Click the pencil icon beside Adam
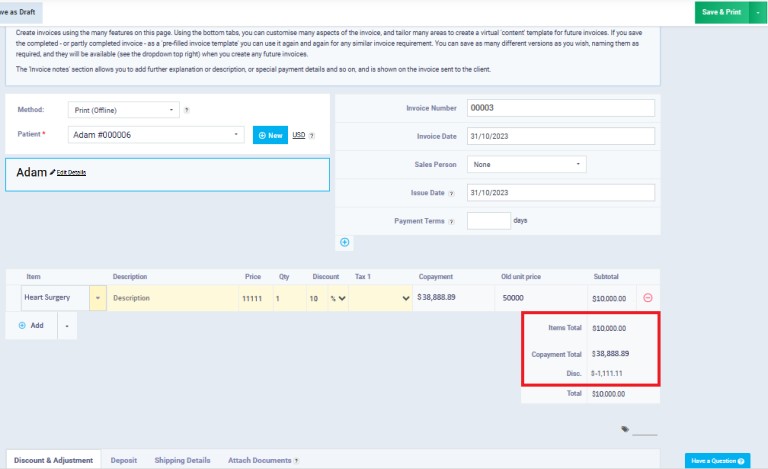Viewport: 768px width, 469px height. pos(52,172)
